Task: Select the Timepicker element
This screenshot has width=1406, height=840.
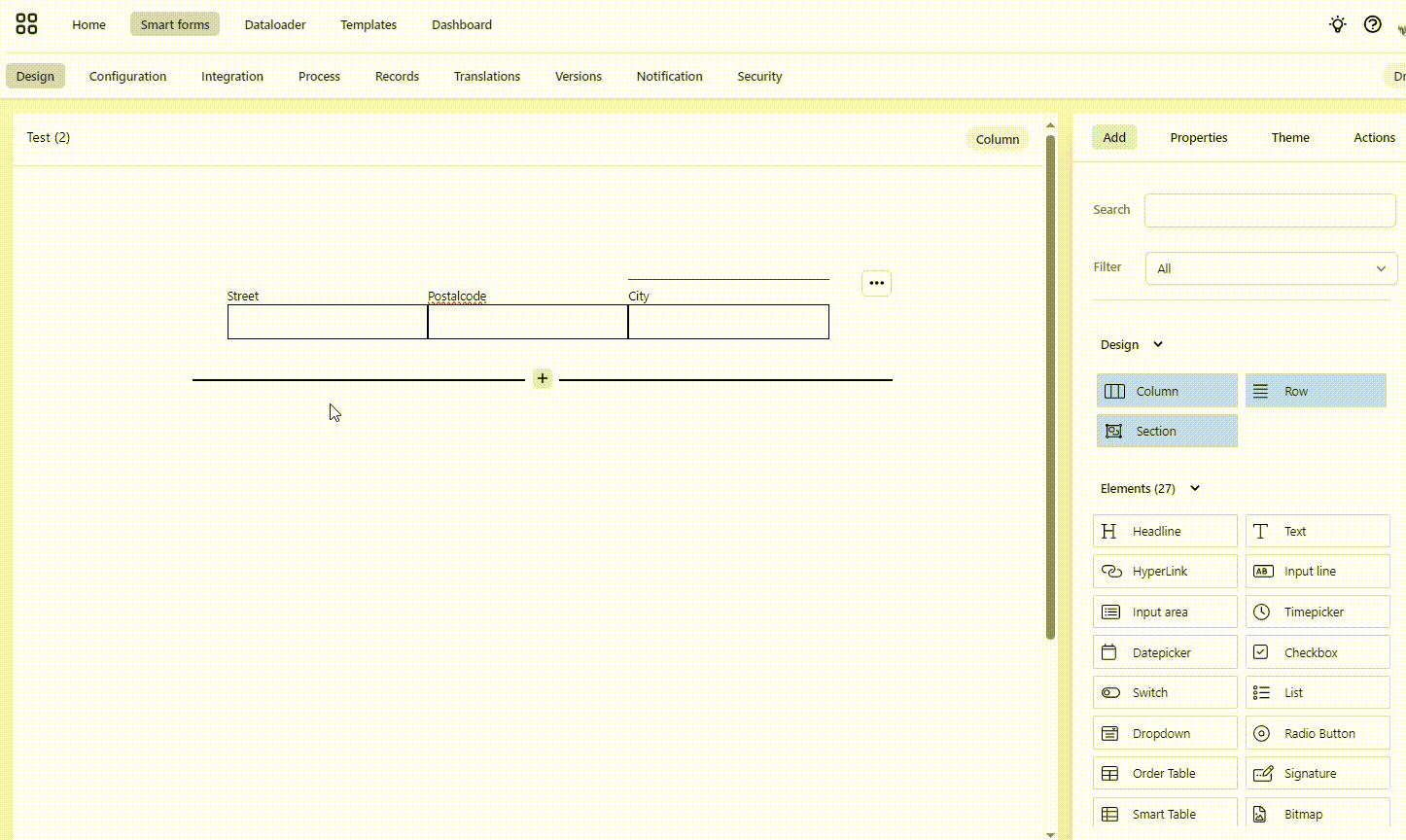Action: 1317,612
